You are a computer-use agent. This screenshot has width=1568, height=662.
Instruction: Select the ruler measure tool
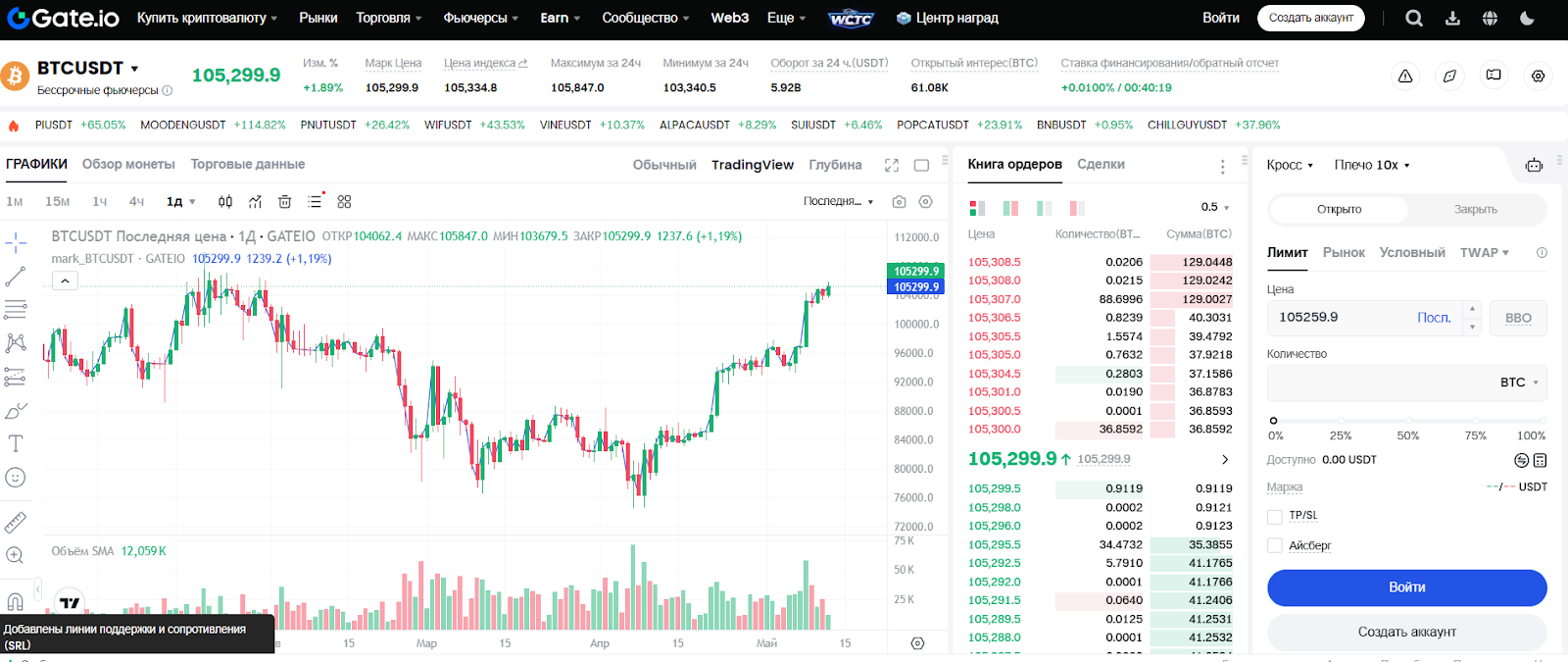(x=16, y=522)
